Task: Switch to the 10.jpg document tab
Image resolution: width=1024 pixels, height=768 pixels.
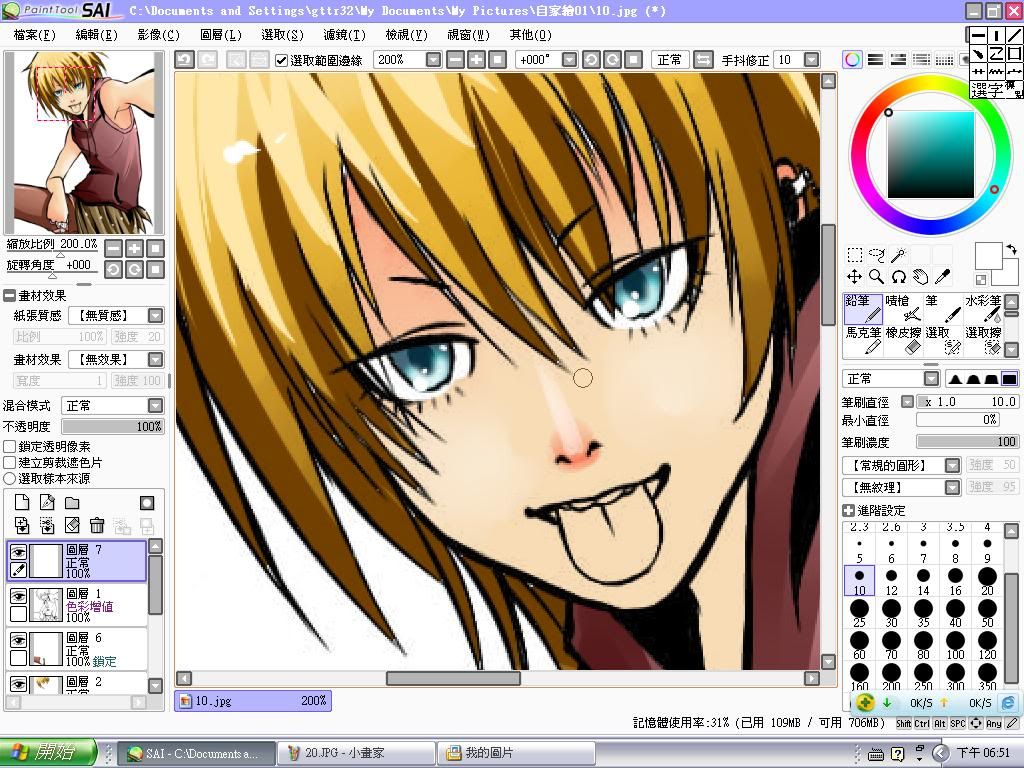Action: tap(253, 701)
